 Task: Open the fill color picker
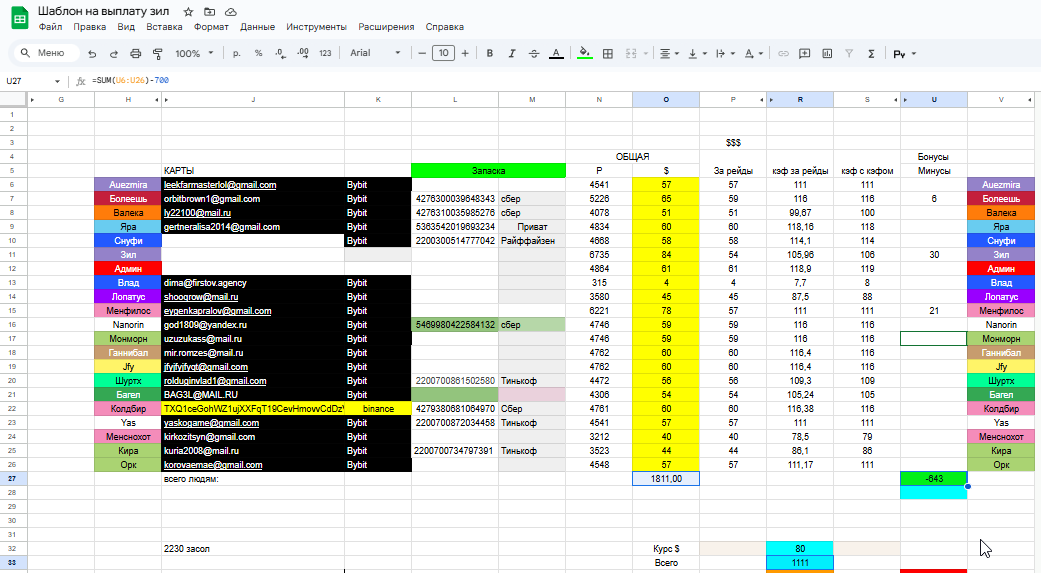[584, 53]
